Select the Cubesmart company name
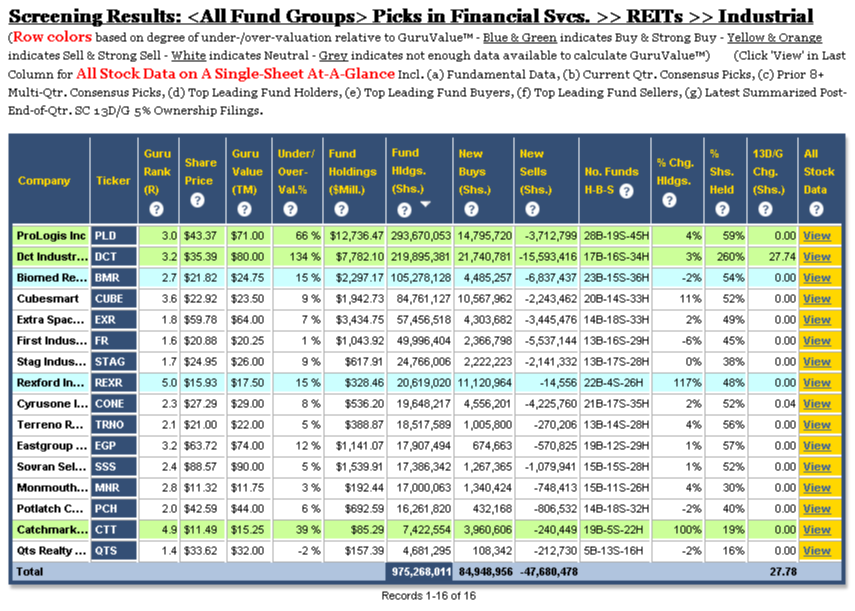Screen dimensions: 855x611 click(47, 299)
